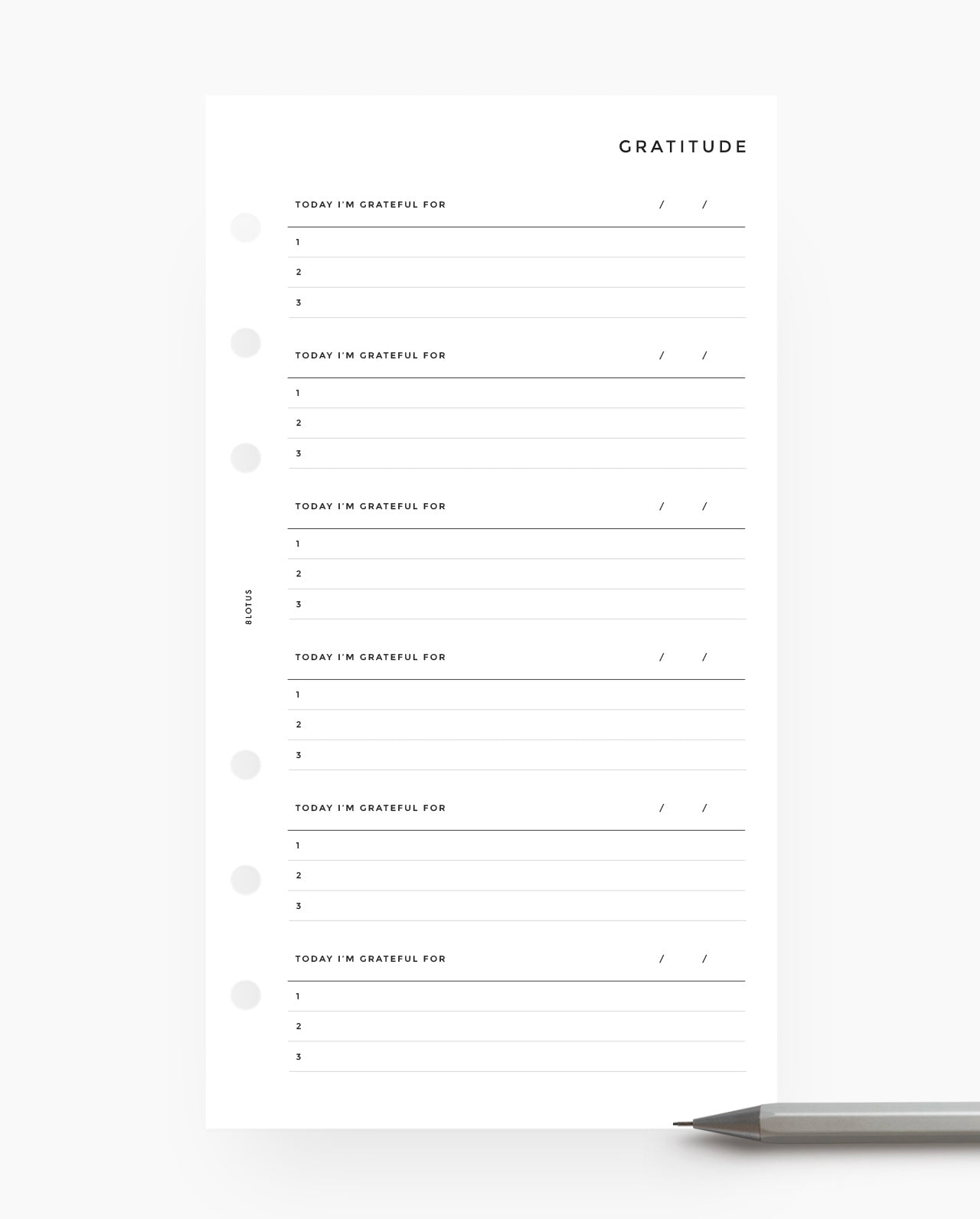Click the fourth section's 'Today I'm Grateful For' heading
The width and height of the screenshot is (980, 1219).
pos(371,657)
